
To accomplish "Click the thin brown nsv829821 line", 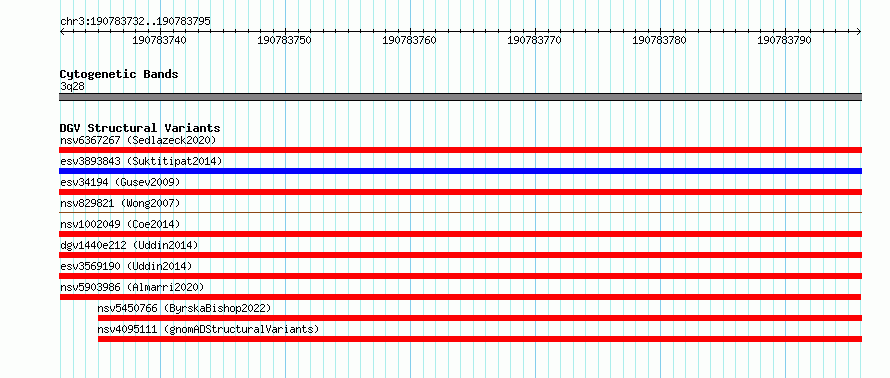I will click(460, 212).
